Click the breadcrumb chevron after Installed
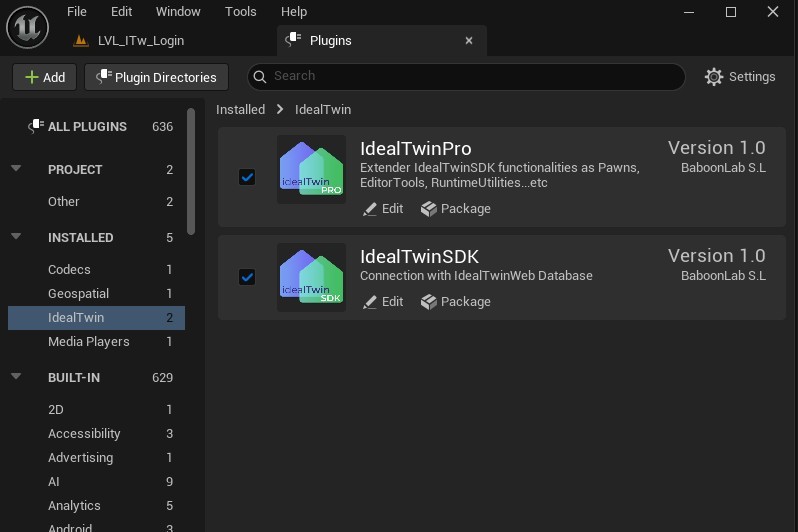 280,109
